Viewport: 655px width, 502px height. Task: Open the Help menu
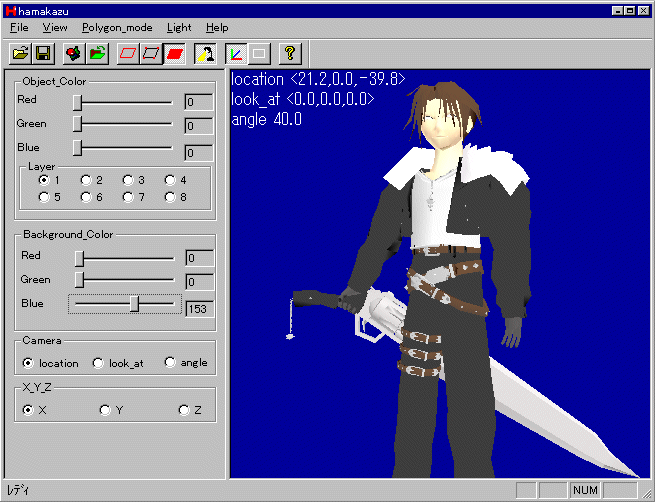pos(217,28)
